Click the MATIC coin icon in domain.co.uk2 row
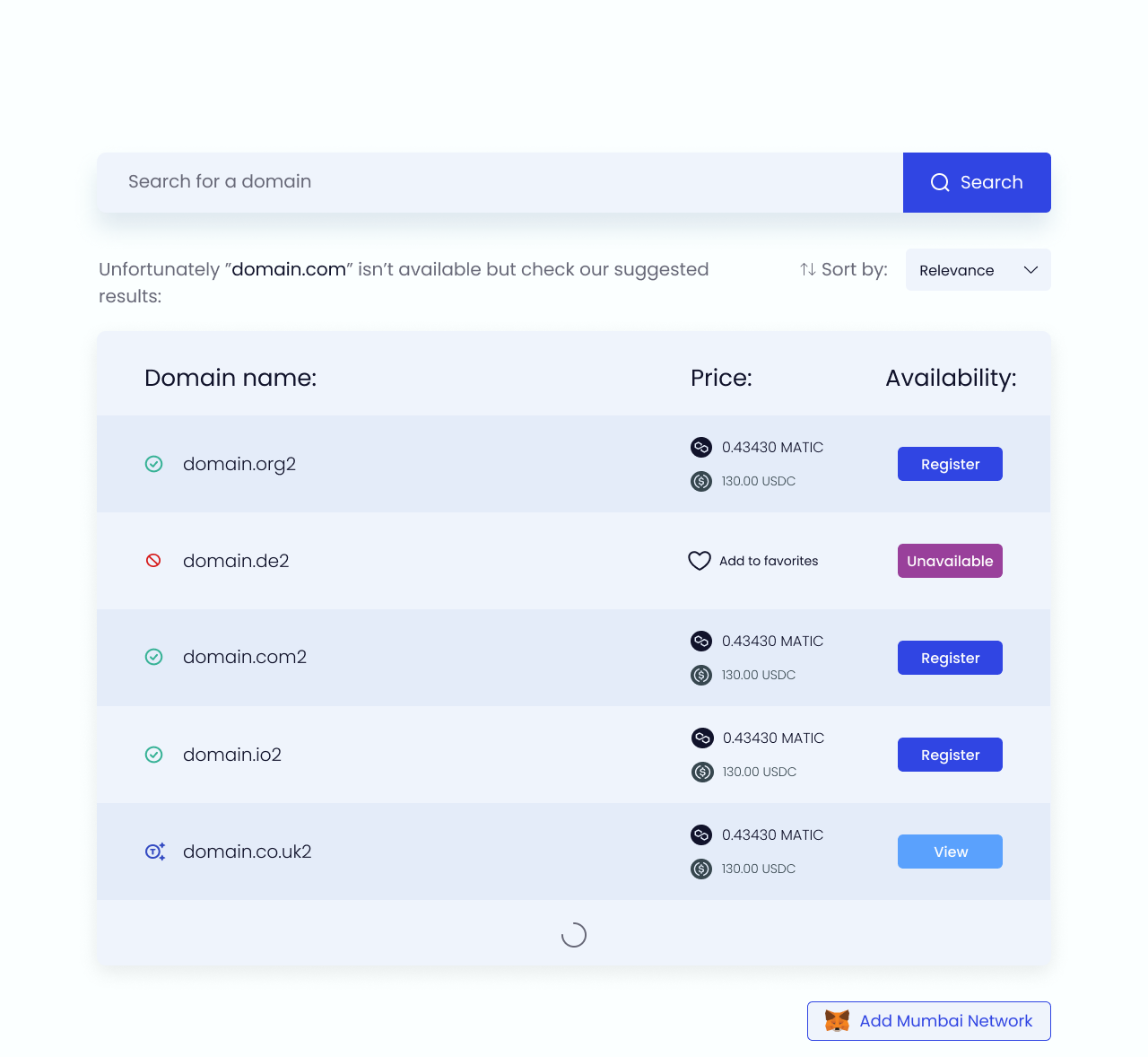Screen dimensions: 1148x1057 click(701, 834)
